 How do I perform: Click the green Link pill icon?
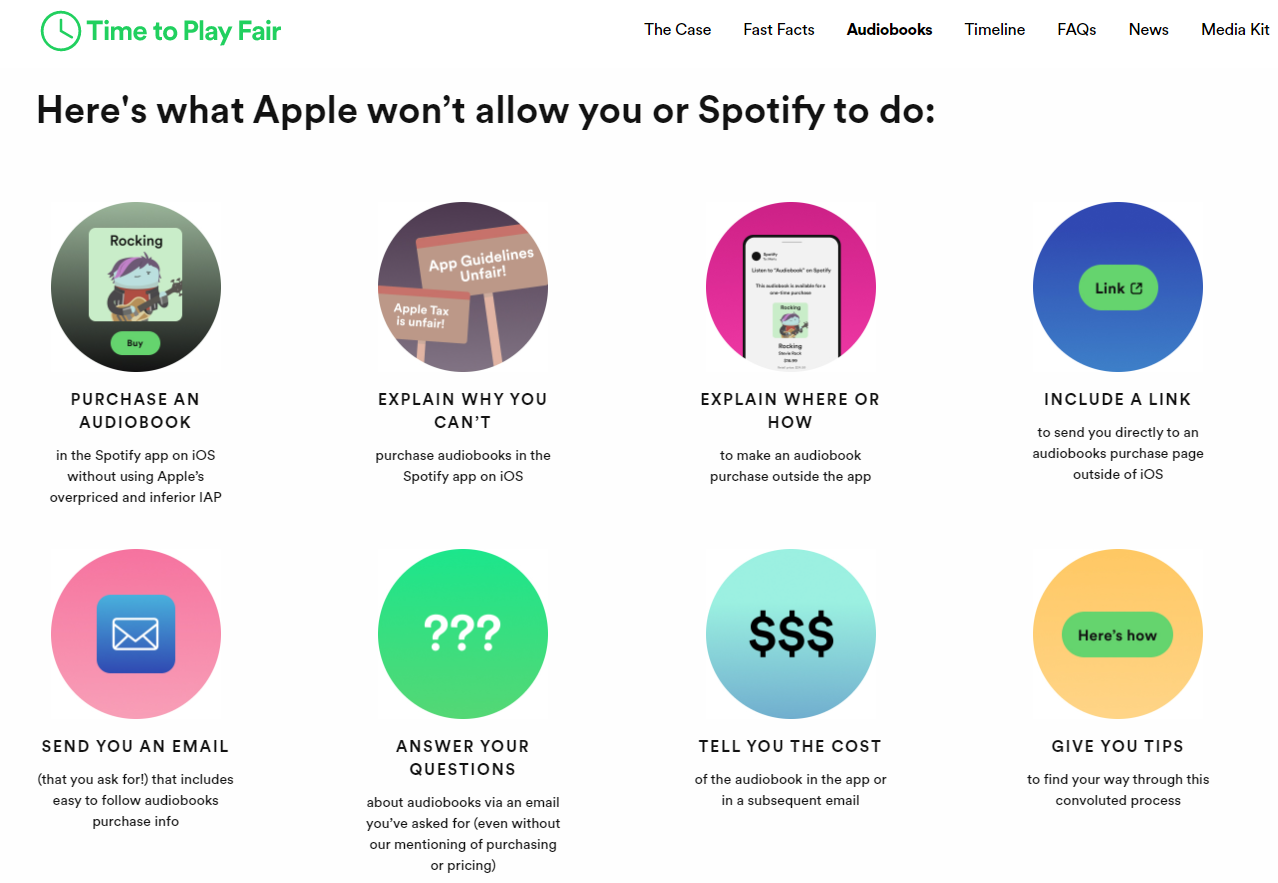1117,288
